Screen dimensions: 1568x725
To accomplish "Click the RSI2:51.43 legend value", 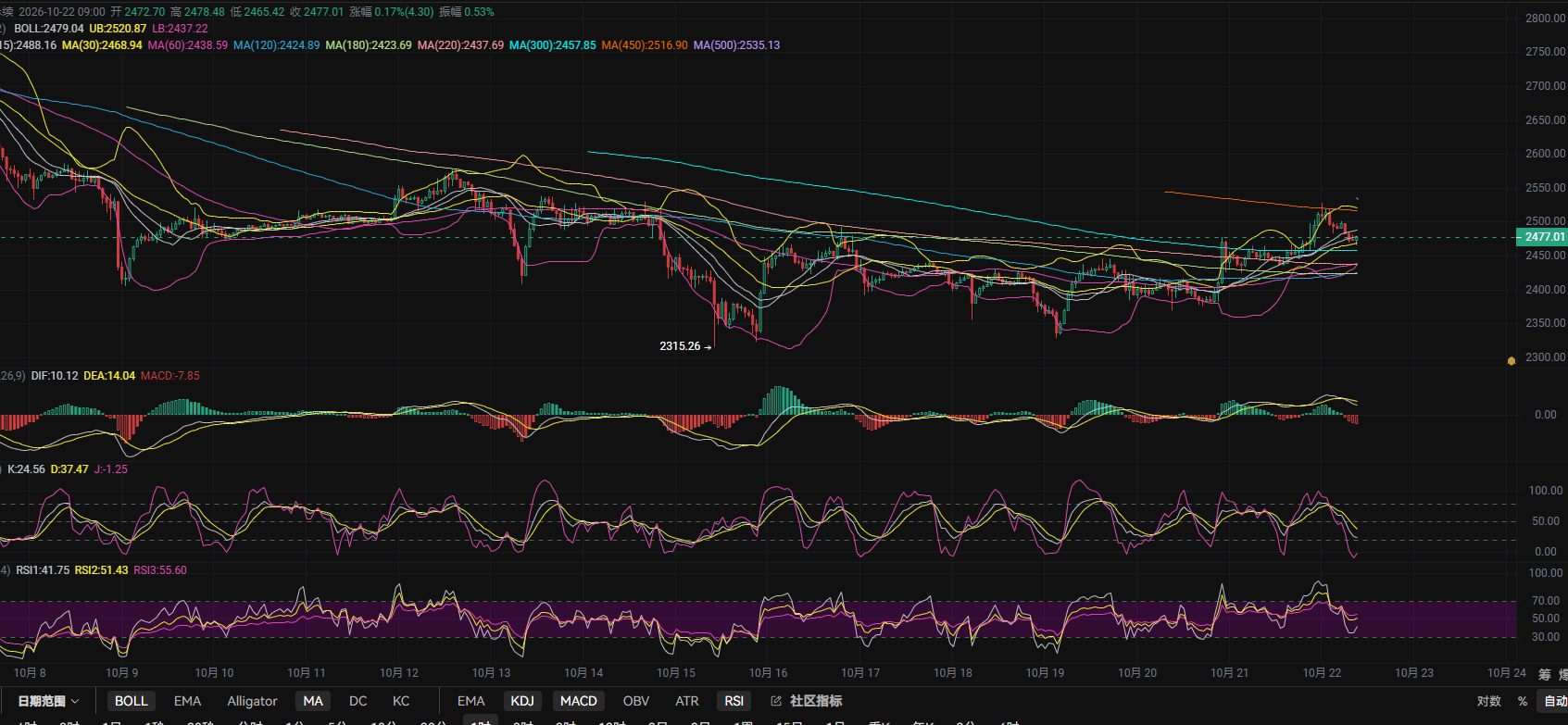I will click(x=101, y=570).
